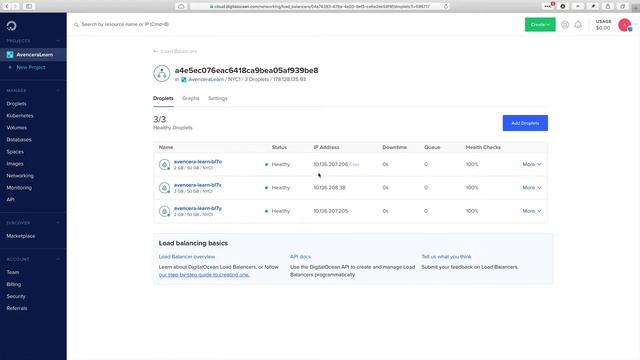Click the browser tabs overview icon
This screenshot has width=640, height=360.
click(x=622, y=6)
